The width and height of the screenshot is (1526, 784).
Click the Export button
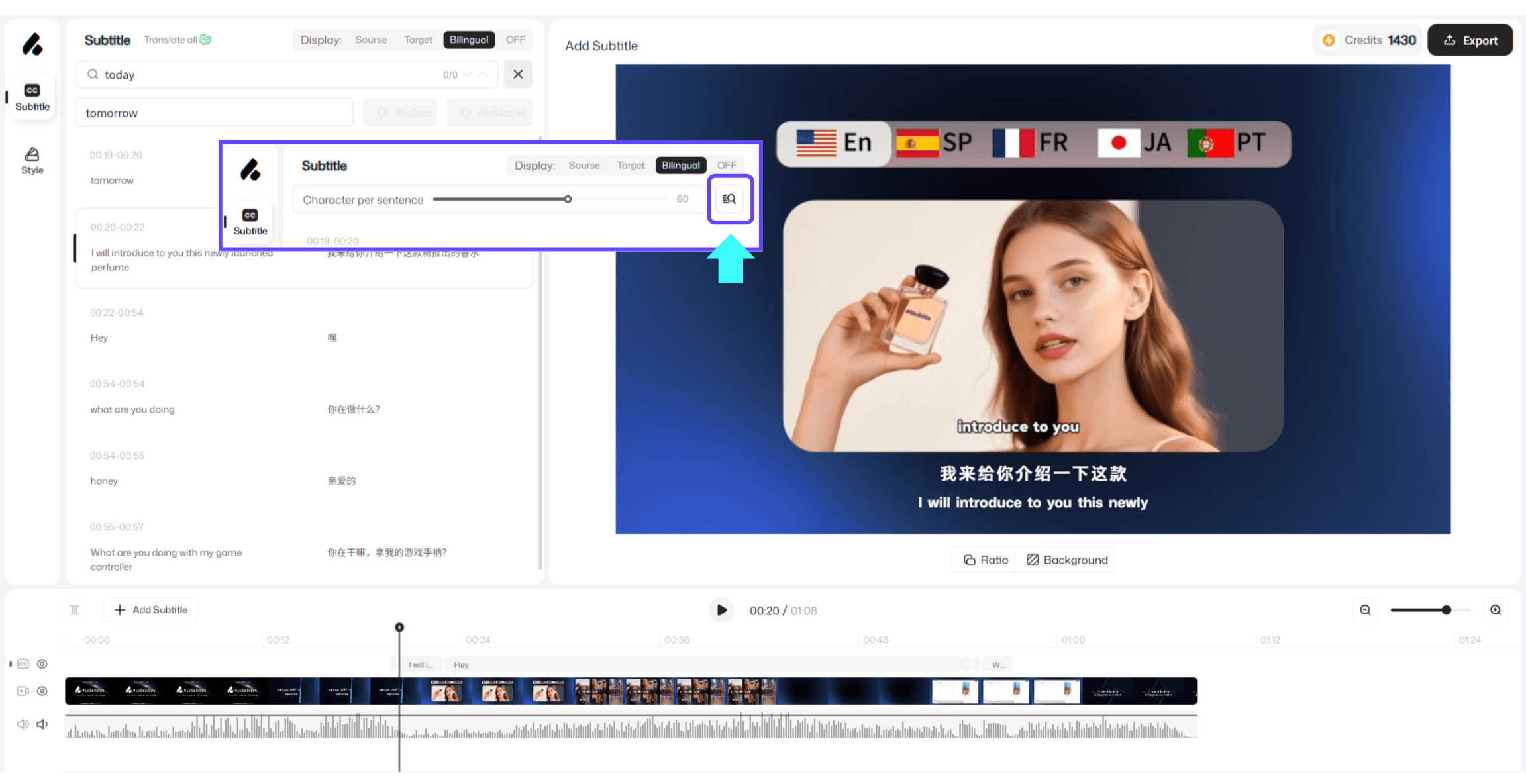coord(1470,40)
